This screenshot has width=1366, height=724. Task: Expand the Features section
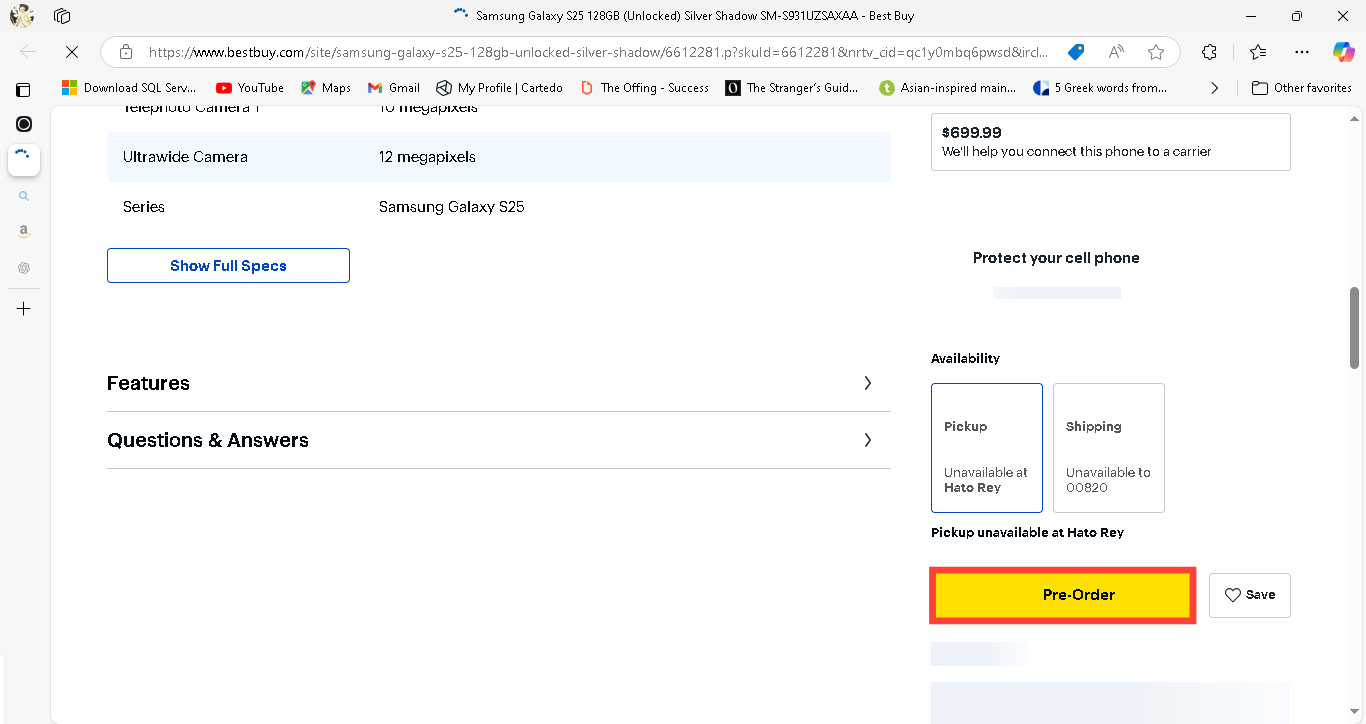pos(498,383)
